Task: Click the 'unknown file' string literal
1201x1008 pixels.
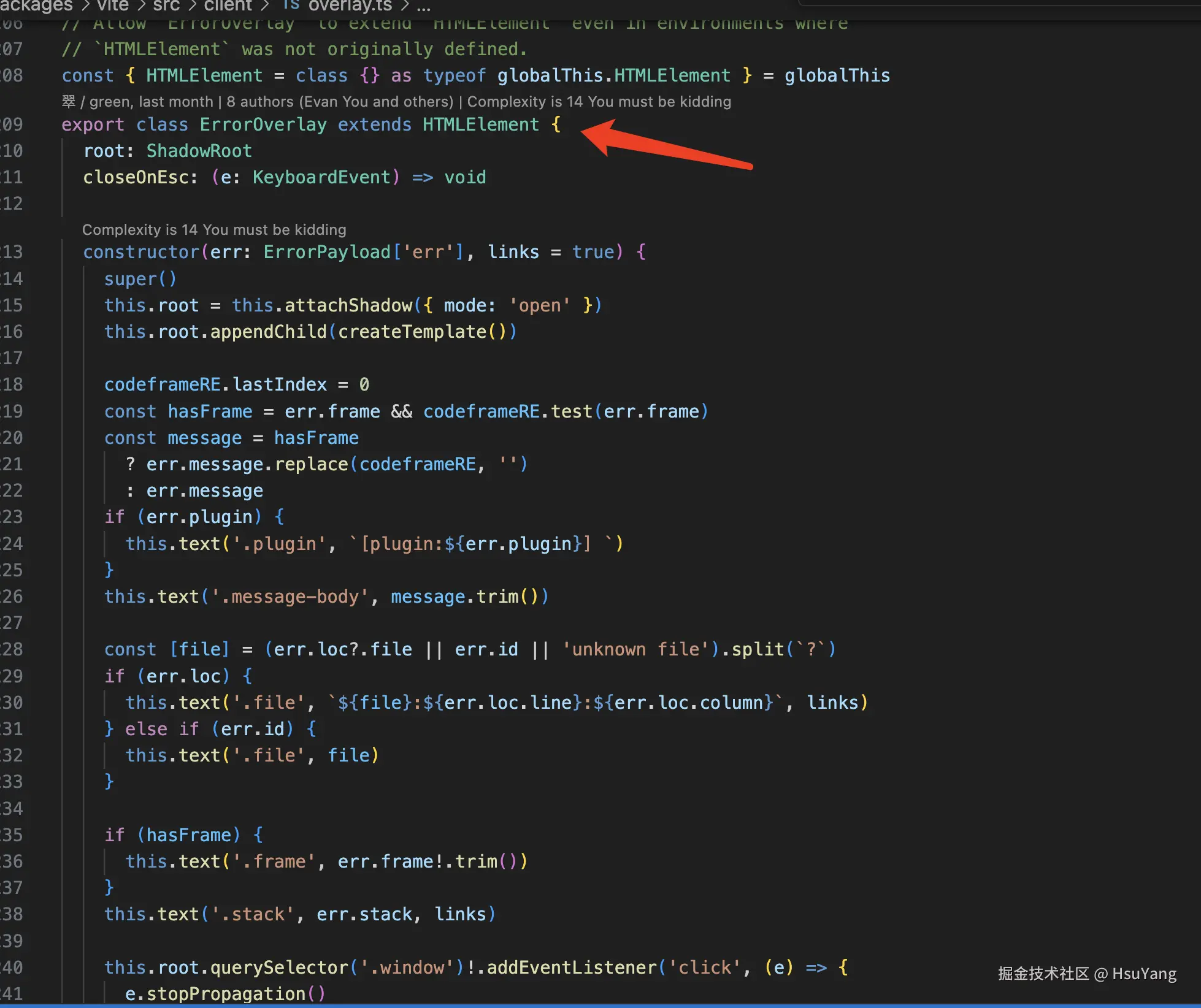Action: coord(635,649)
